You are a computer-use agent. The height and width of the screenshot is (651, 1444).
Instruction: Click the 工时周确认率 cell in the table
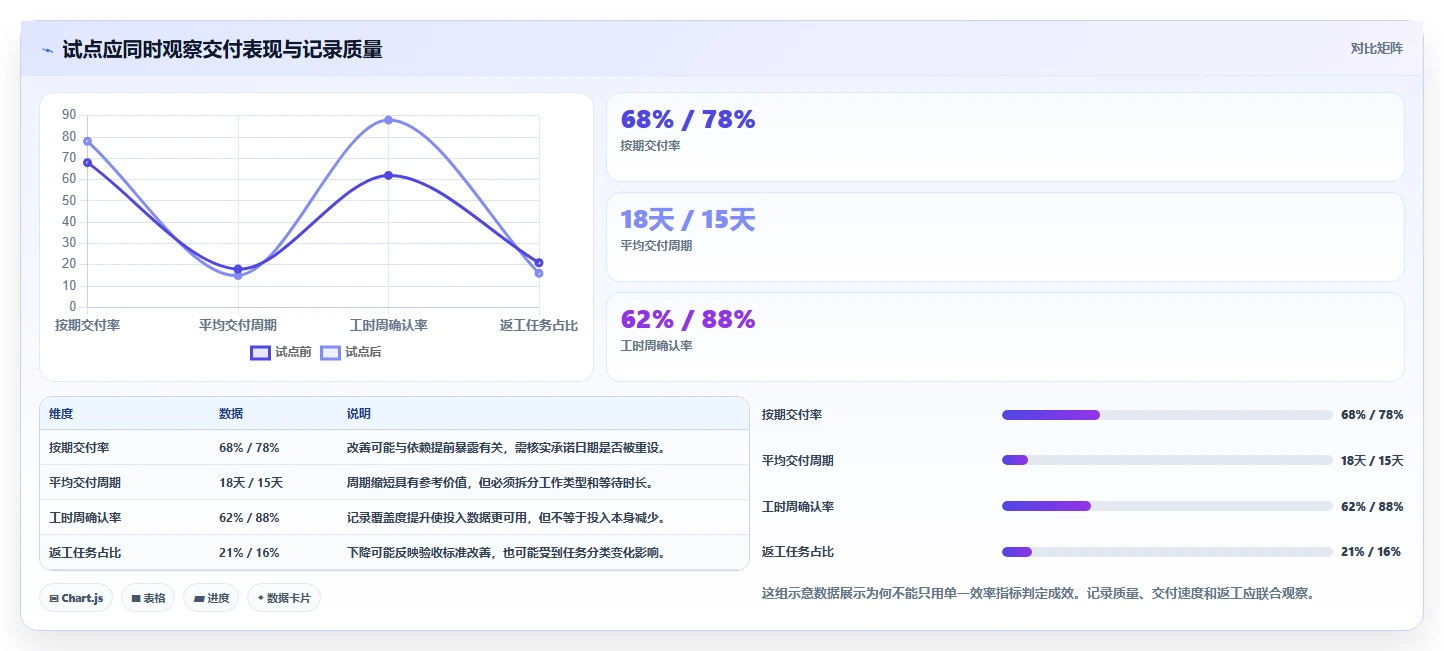pos(85,518)
